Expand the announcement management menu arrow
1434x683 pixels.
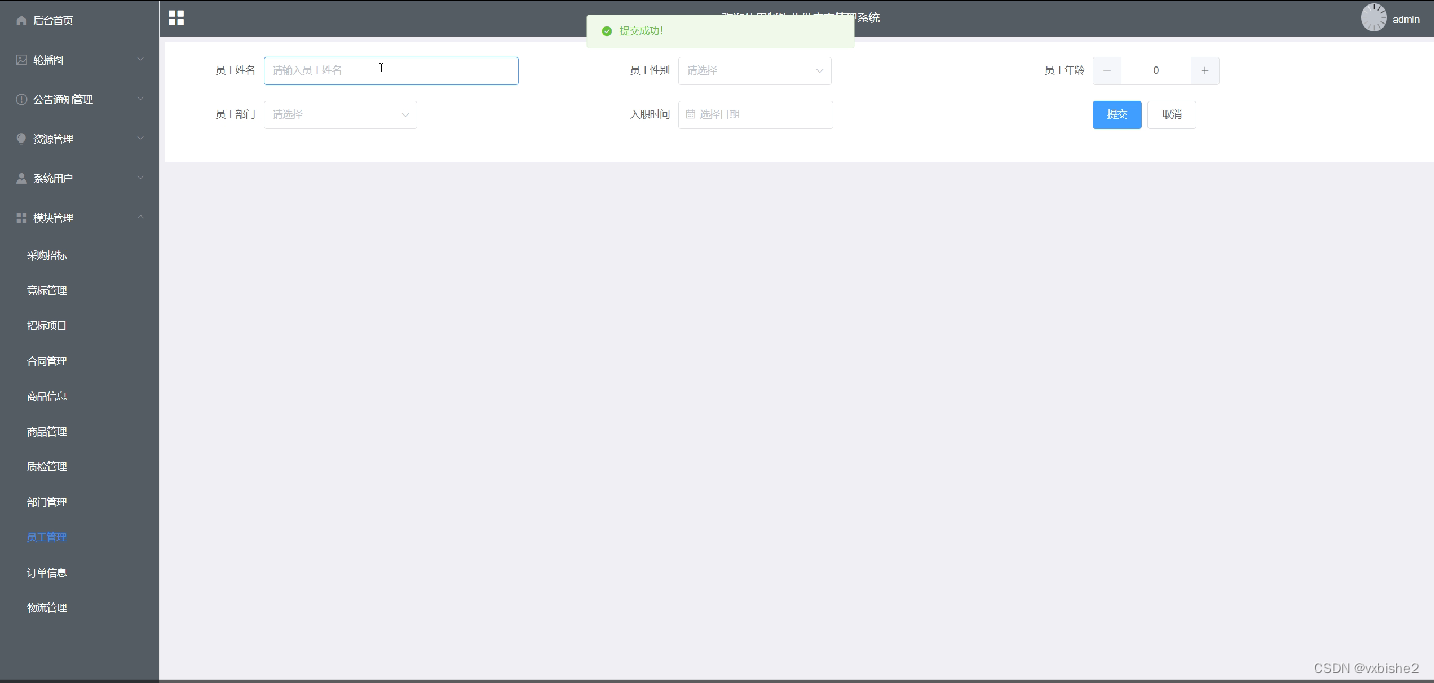click(x=141, y=99)
